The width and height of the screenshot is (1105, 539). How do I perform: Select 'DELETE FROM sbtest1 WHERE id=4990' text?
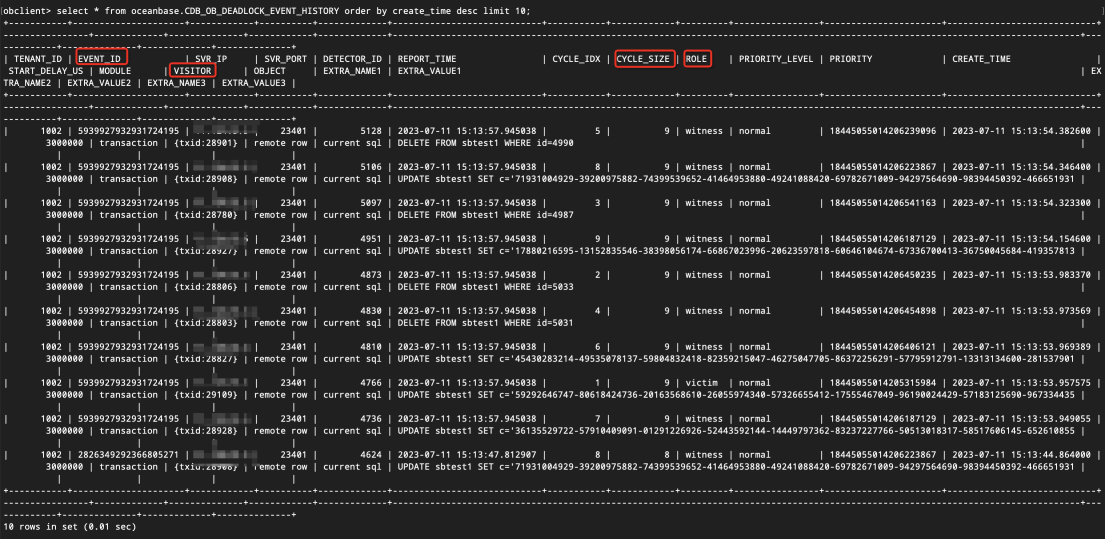point(473,143)
